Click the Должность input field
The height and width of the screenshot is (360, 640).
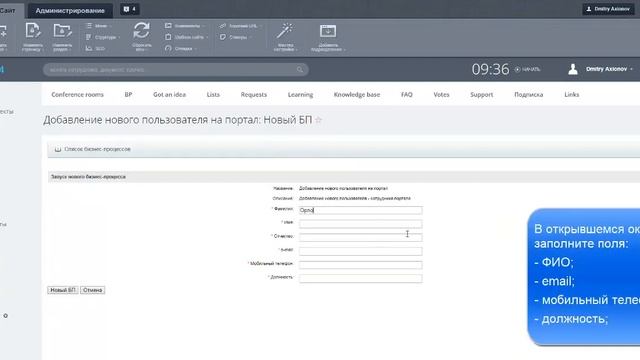coord(360,278)
